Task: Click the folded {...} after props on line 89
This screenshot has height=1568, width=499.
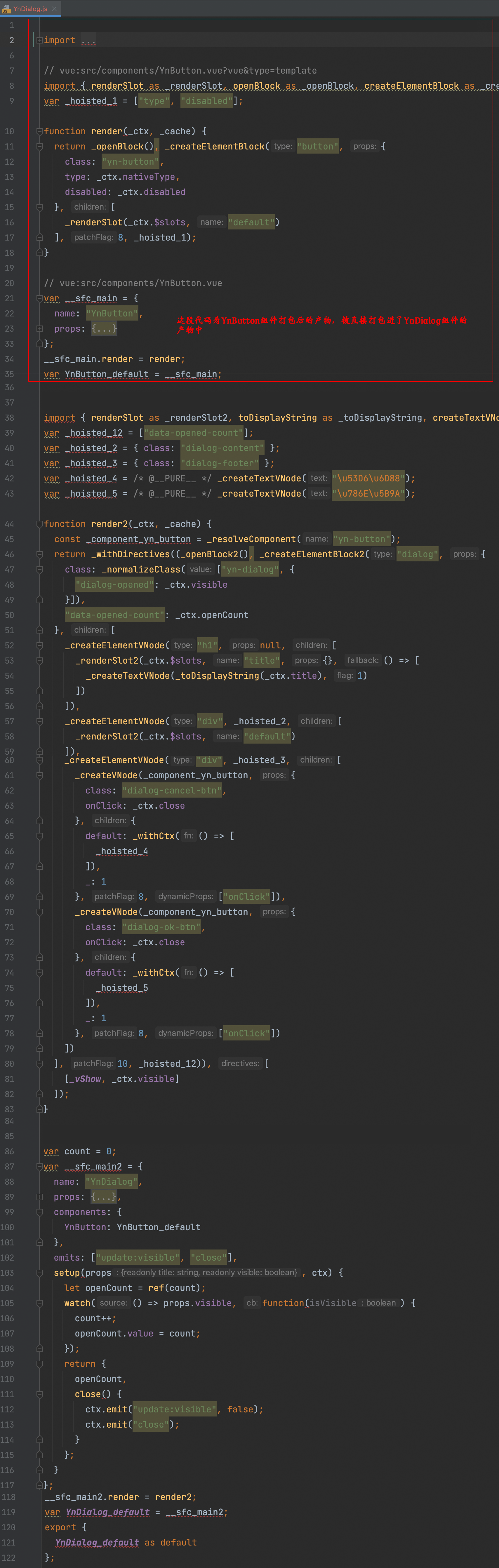Action: click(104, 1197)
